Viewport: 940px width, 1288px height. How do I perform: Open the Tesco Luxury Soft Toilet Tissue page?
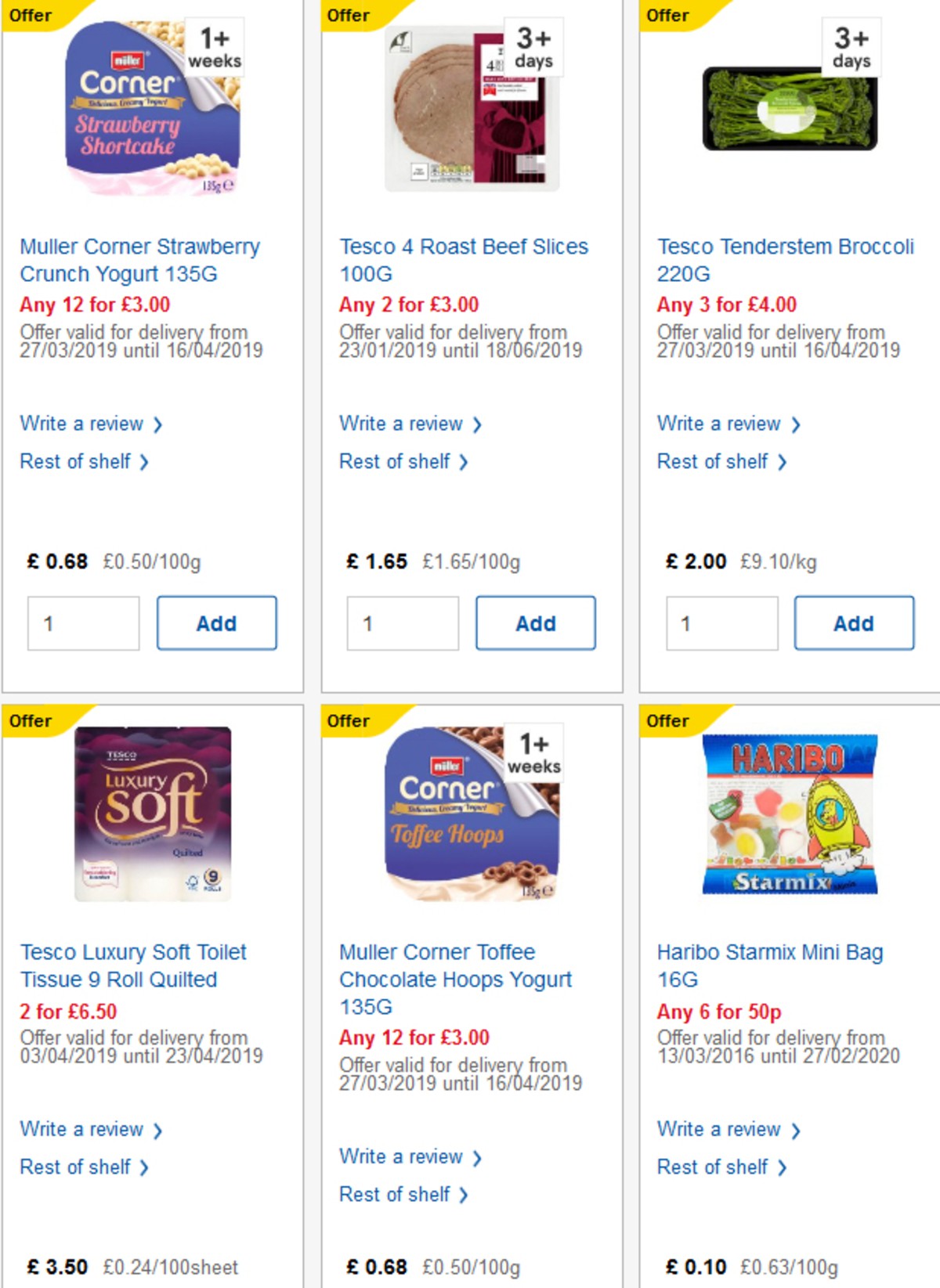(133, 966)
